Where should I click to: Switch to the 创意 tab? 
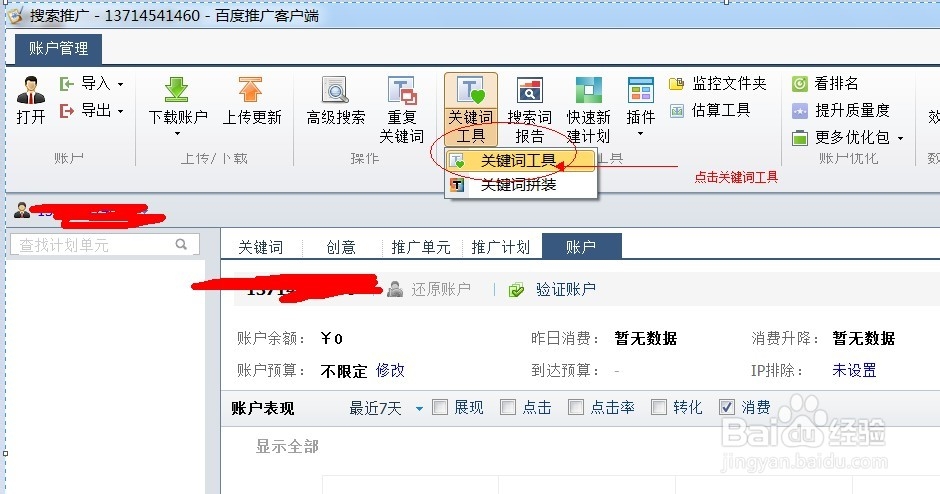point(341,247)
